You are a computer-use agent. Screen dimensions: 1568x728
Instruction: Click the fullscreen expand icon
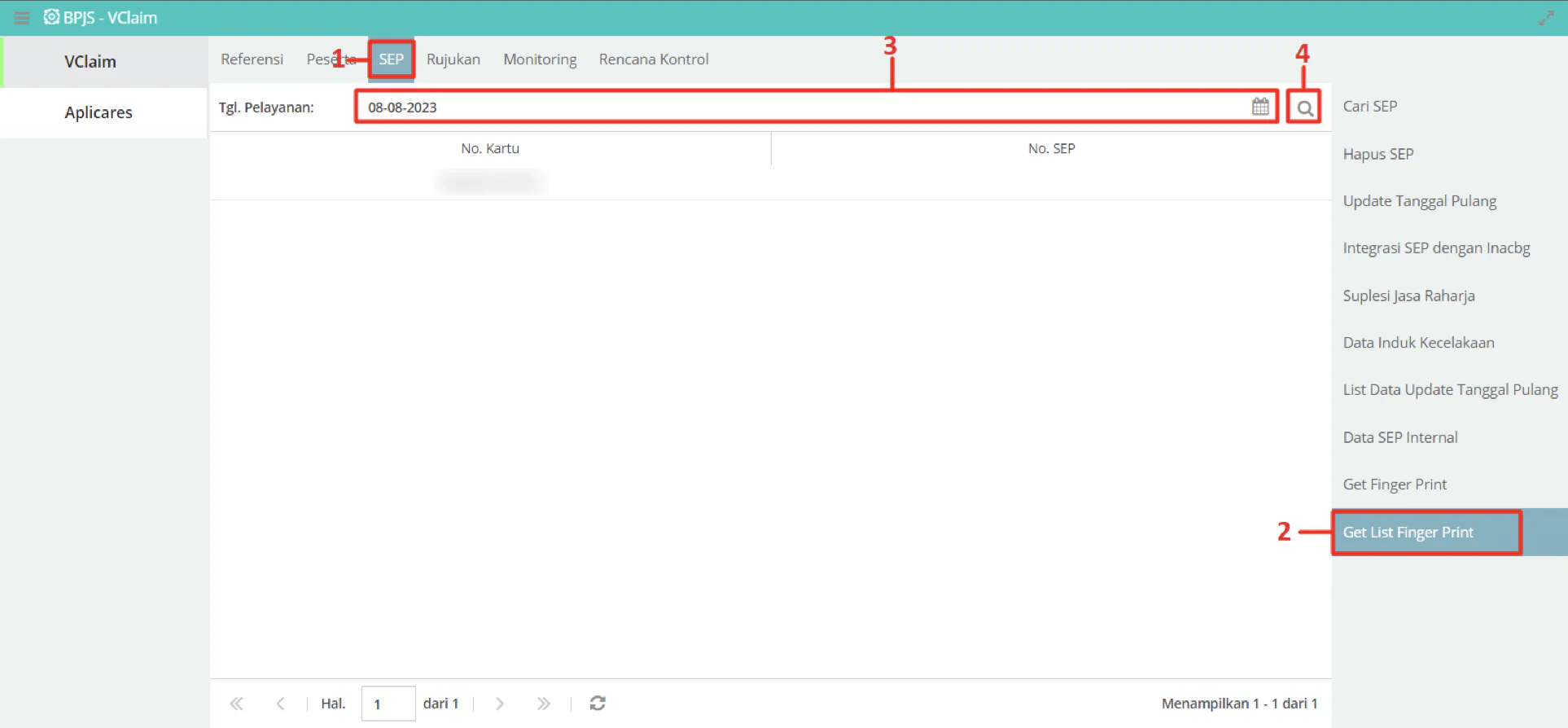[1546, 18]
